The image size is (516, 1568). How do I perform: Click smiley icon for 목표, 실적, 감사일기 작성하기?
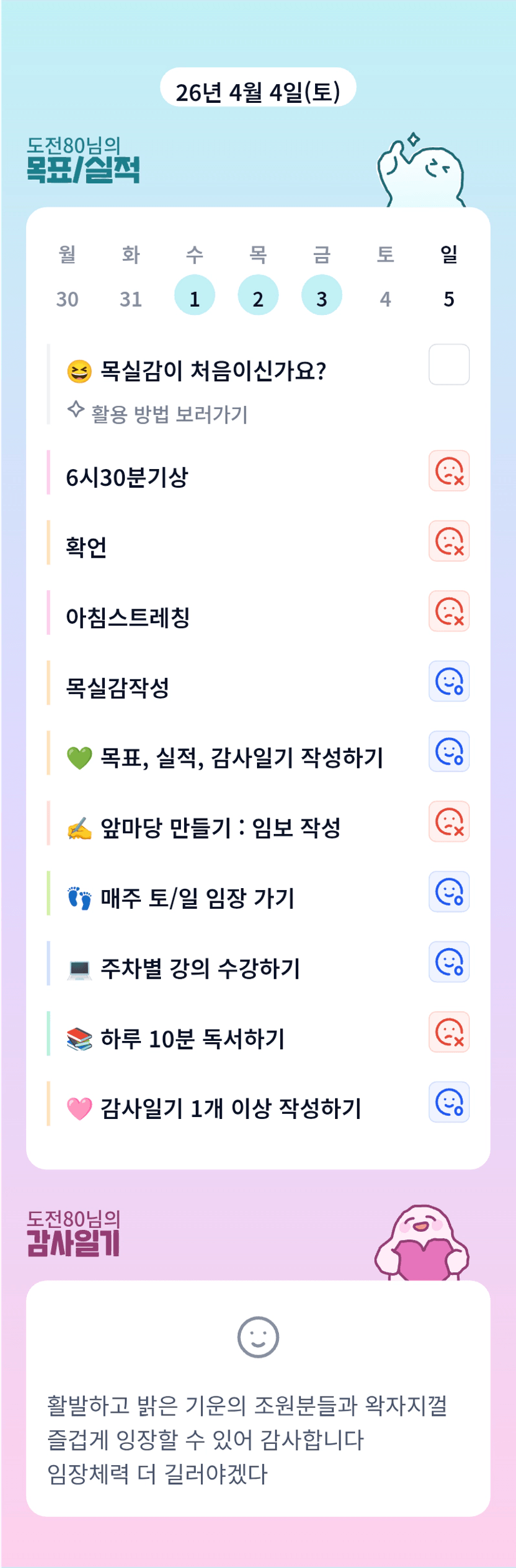coord(449,752)
